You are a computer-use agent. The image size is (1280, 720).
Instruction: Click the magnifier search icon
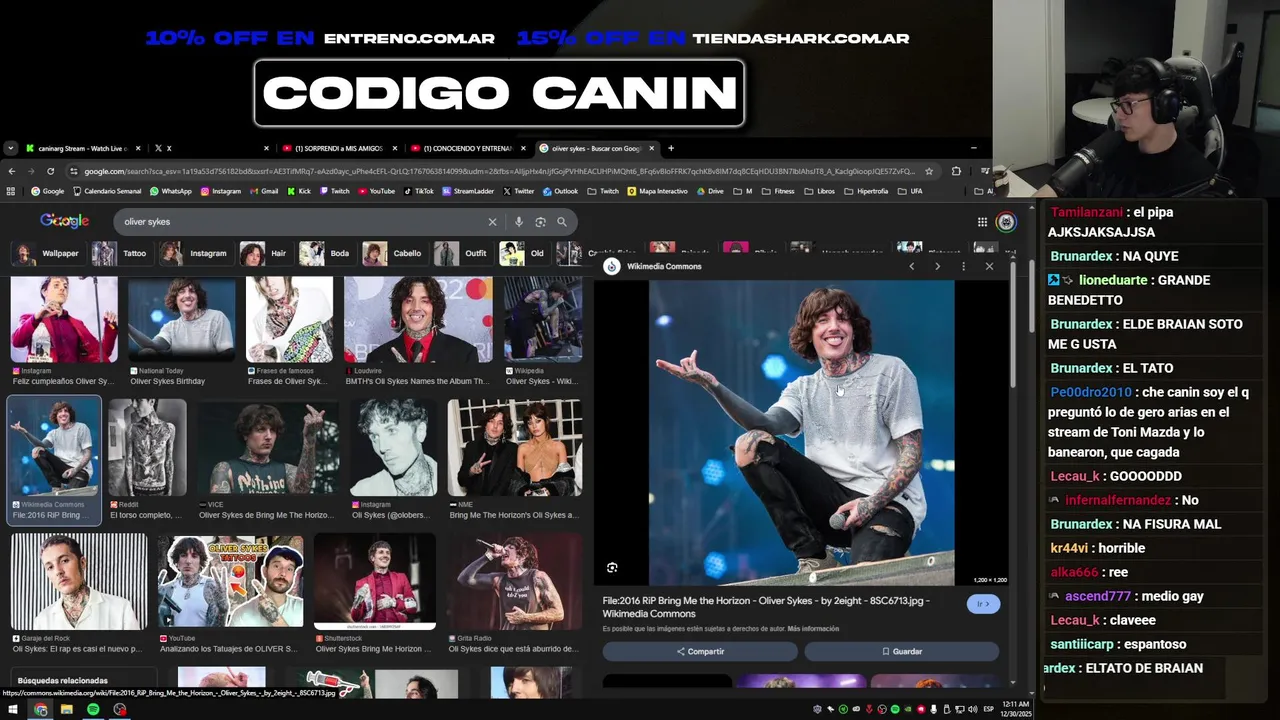click(x=562, y=222)
